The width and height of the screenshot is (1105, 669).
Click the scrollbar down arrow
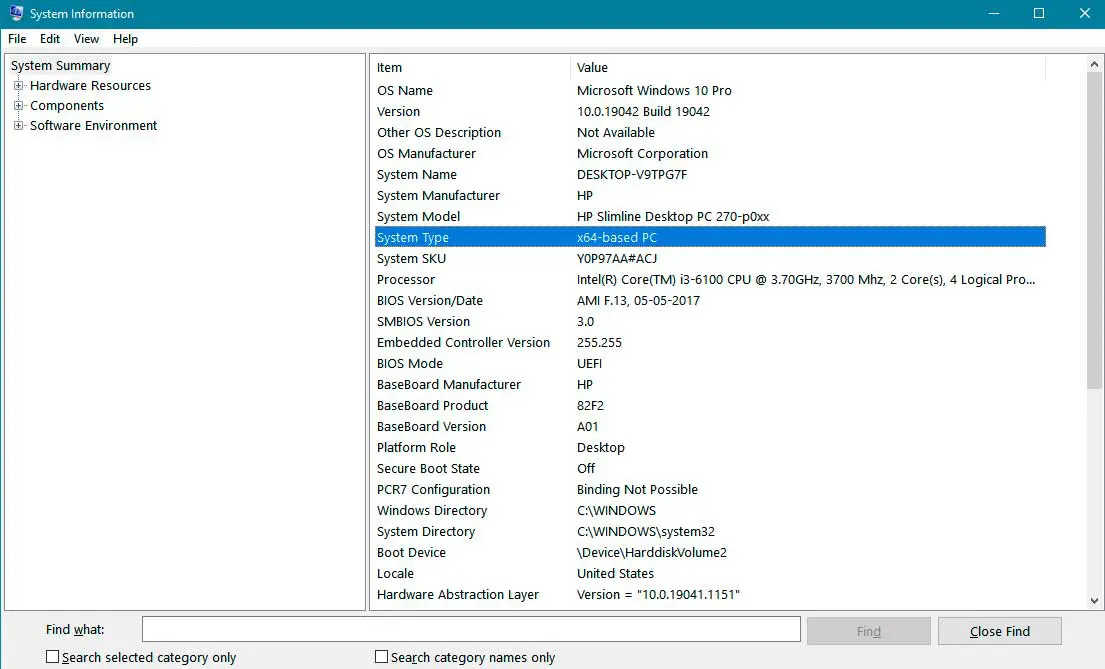point(1094,601)
